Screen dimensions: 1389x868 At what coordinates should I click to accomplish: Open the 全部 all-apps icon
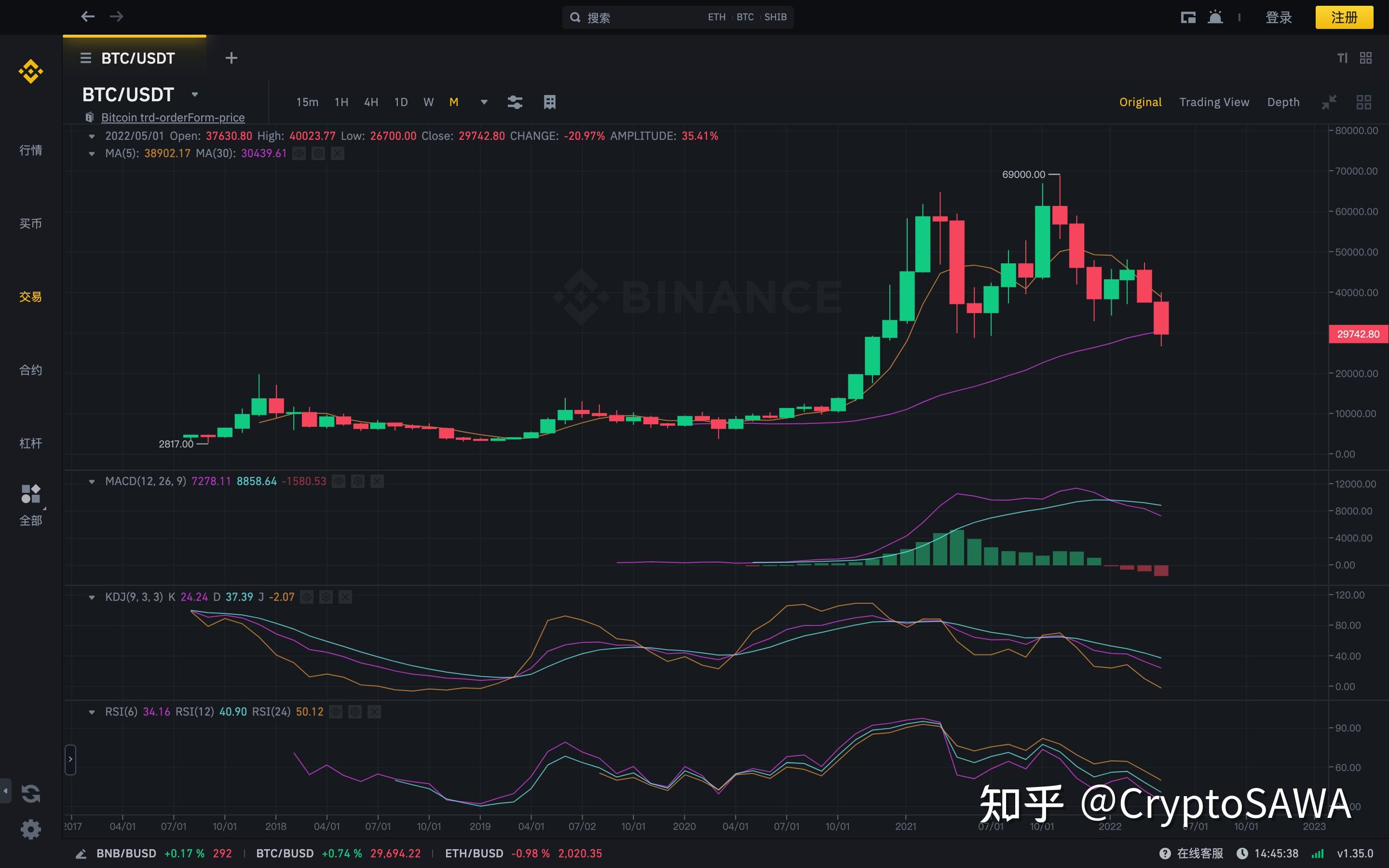click(x=30, y=494)
